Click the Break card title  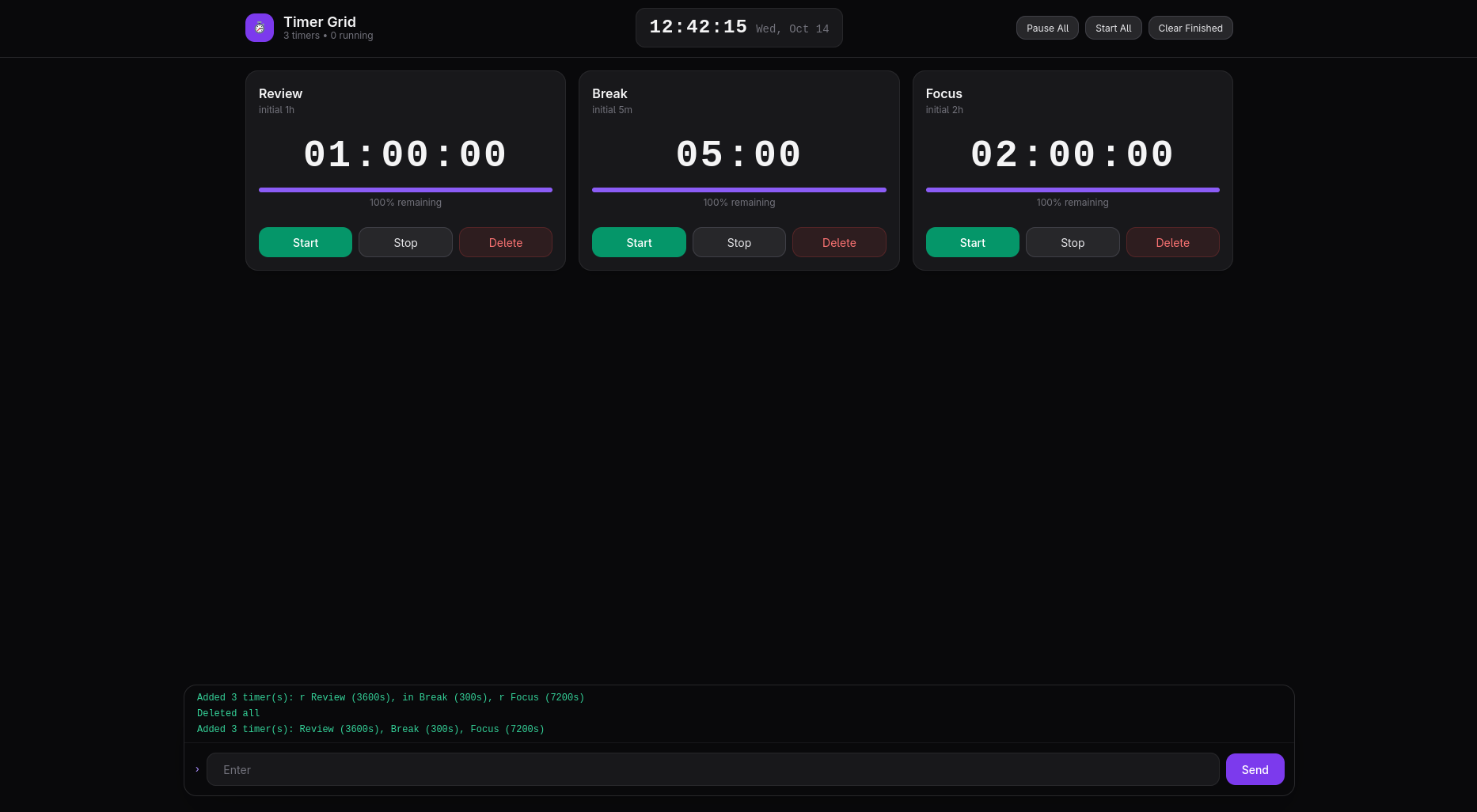(609, 93)
